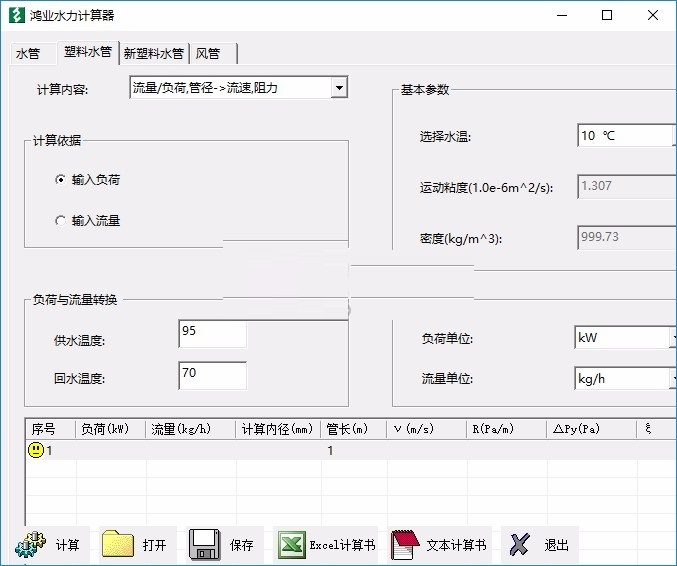The width and height of the screenshot is (677, 566).
Task: Click the 计算内径(mm) column header
Action: tap(278, 429)
